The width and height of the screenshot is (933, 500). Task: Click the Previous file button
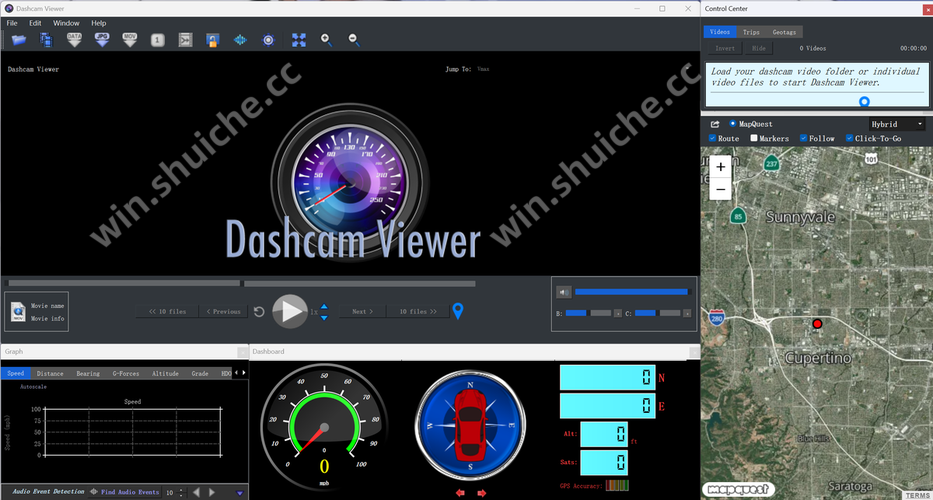tap(223, 311)
